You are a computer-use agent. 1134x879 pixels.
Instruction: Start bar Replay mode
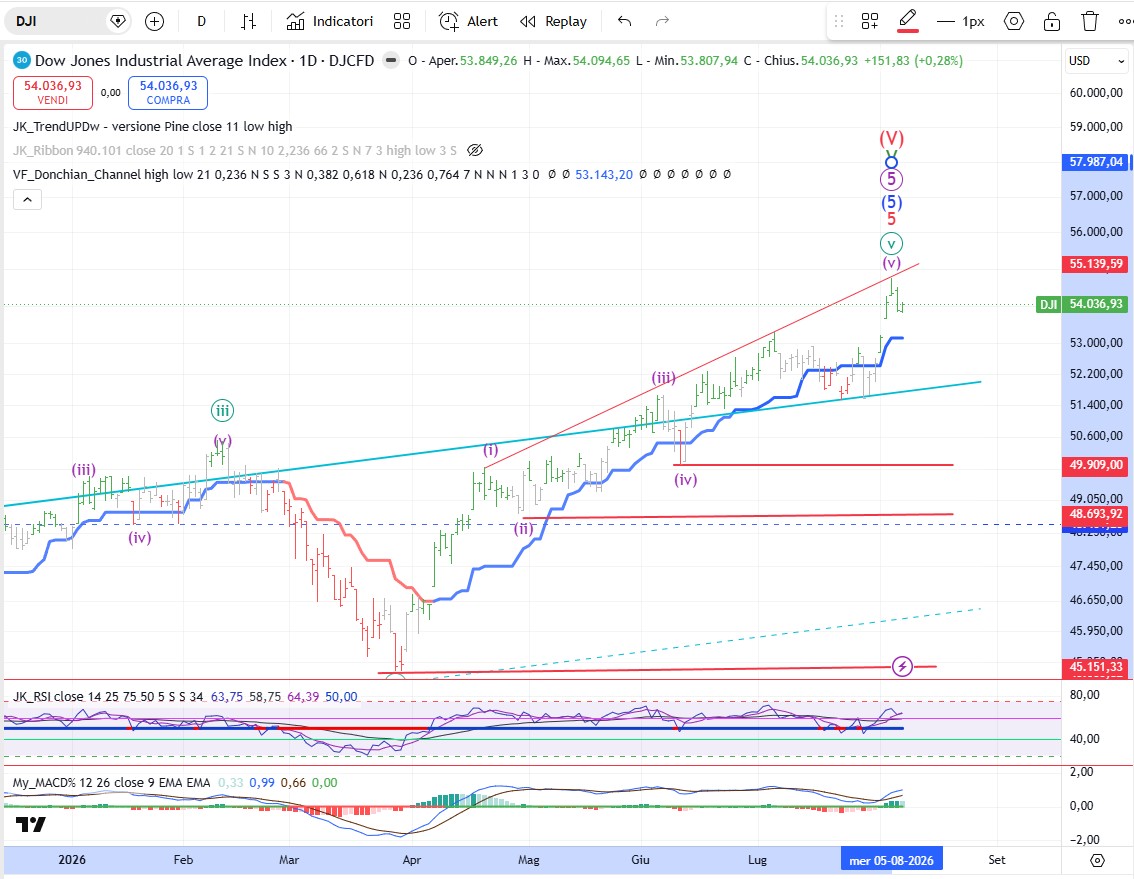coord(554,22)
